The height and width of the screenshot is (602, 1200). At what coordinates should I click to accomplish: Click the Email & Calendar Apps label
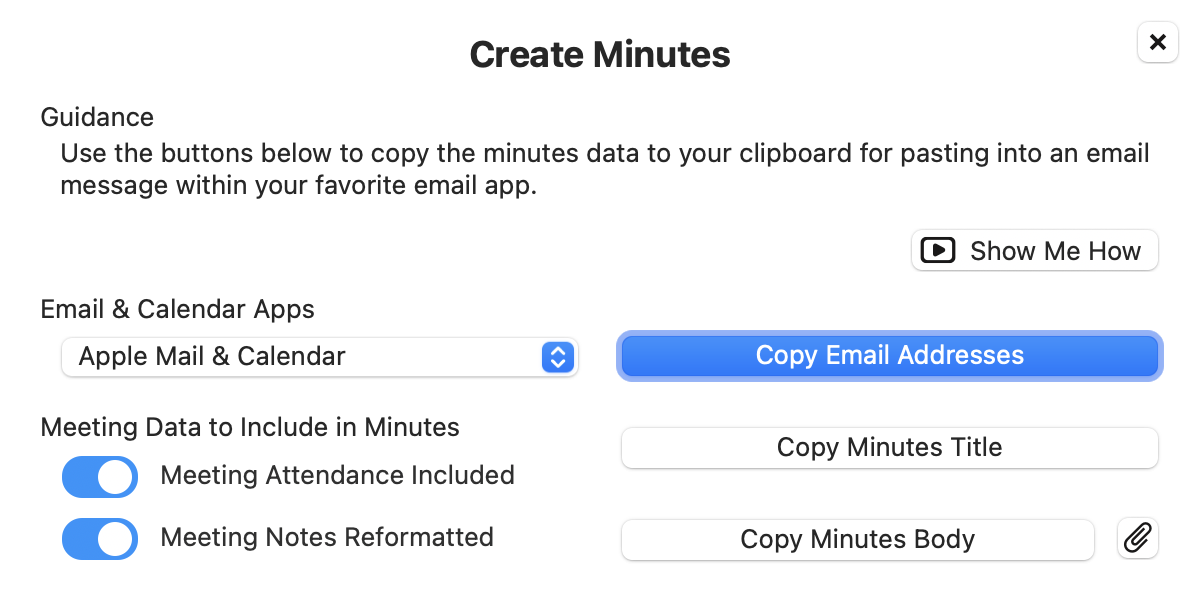tap(177, 309)
